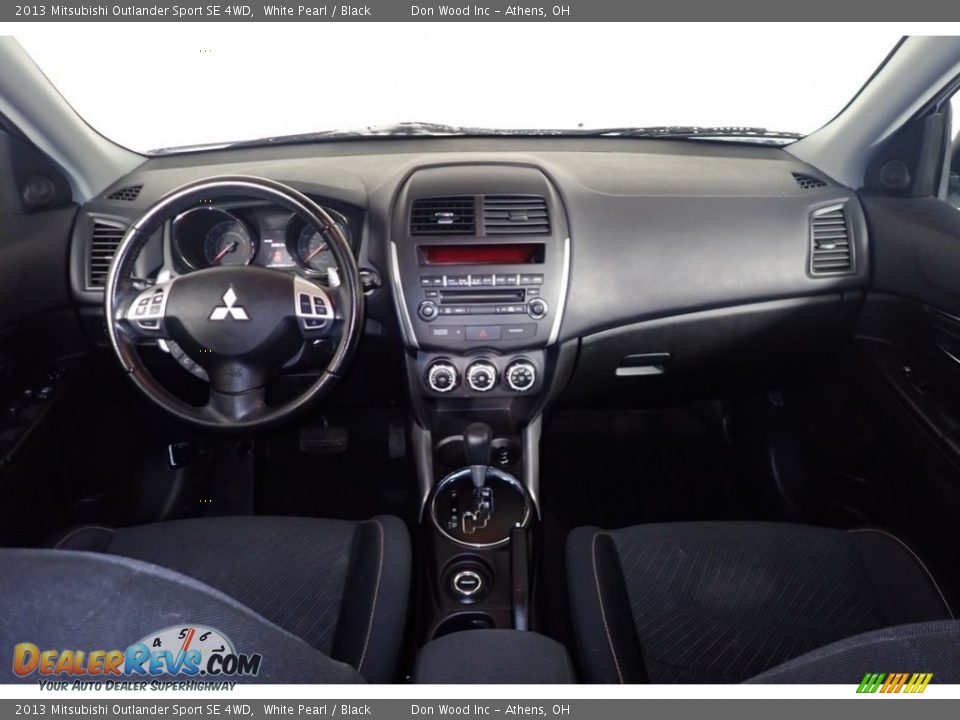Click the left instrument gauge
The image size is (960, 720).
216,241
